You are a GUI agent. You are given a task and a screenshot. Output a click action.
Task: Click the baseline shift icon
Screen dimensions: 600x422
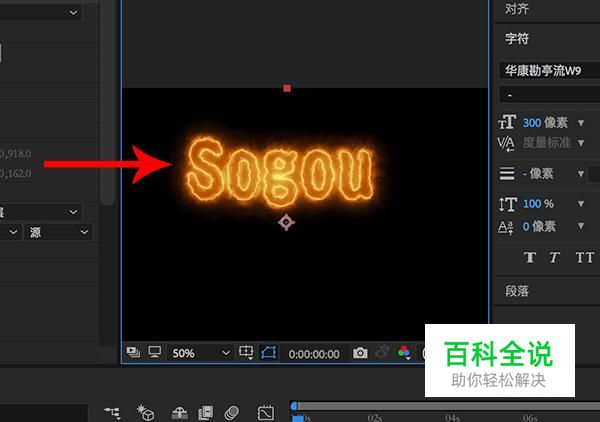click(x=506, y=227)
